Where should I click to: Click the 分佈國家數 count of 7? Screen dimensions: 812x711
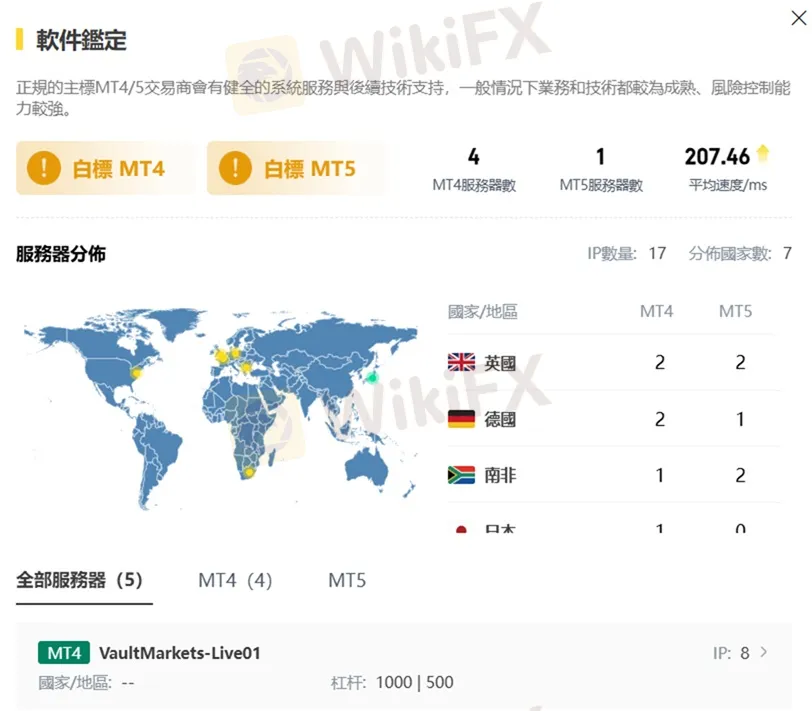click(784, 253)
